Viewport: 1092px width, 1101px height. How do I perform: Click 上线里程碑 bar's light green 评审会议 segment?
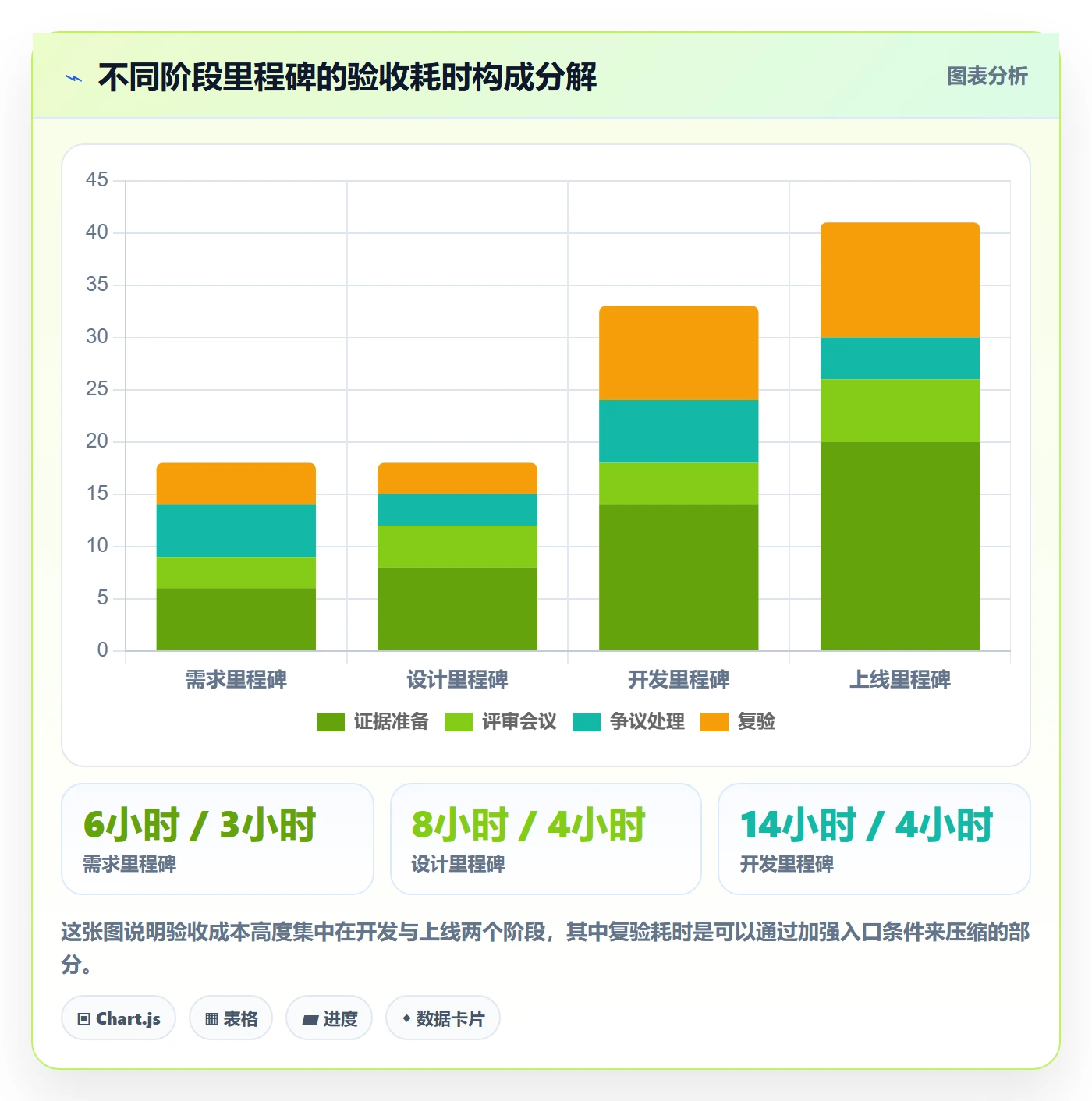point(900,410)
